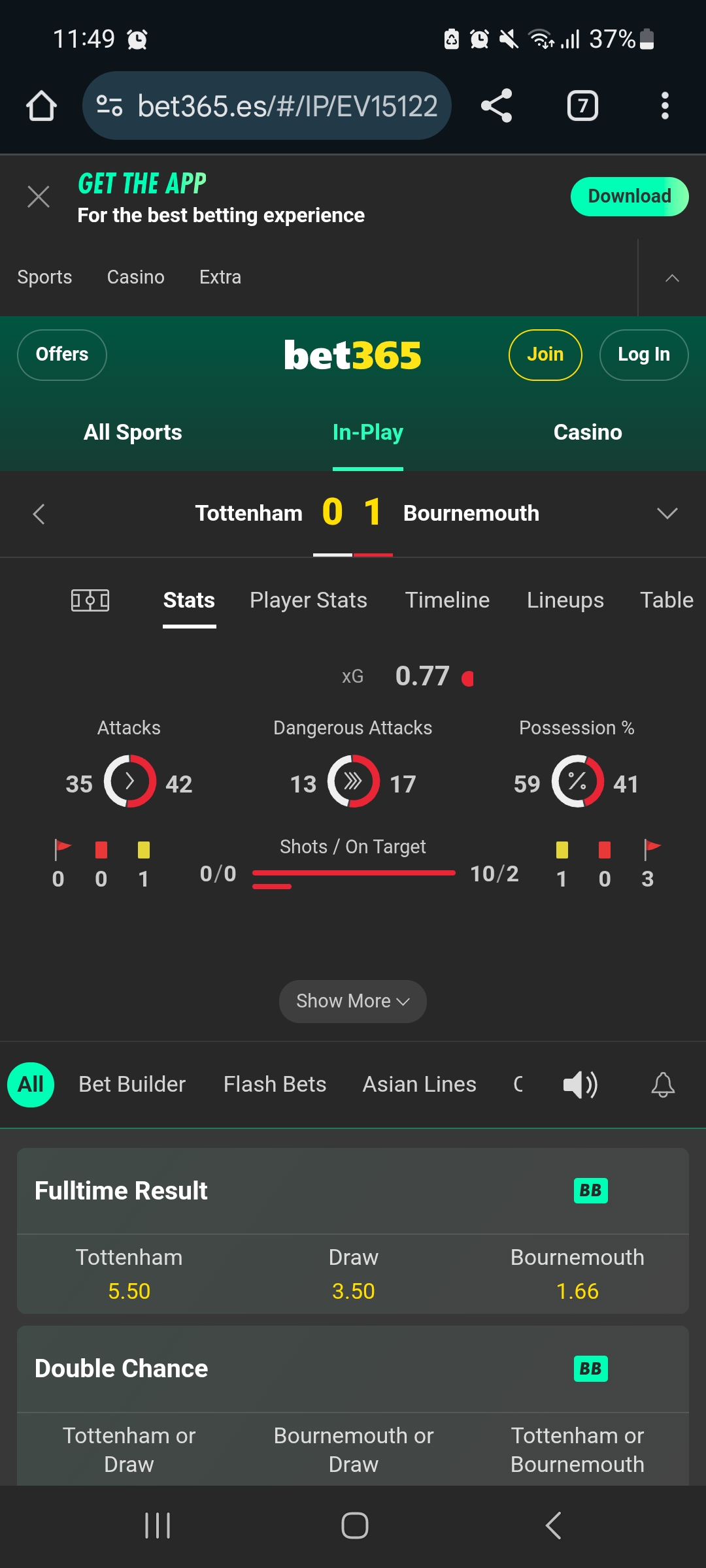Image resolution: width=706 pixels, height=1568 pixels.
Task: Select the All markets filter
Action: 31,1085
